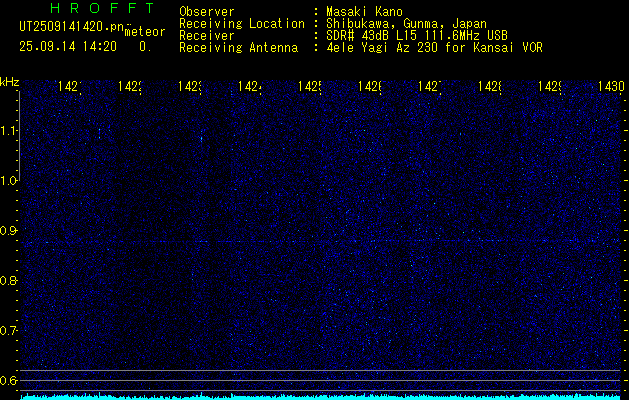Click the Receiver label

click(x=207, y=36)
